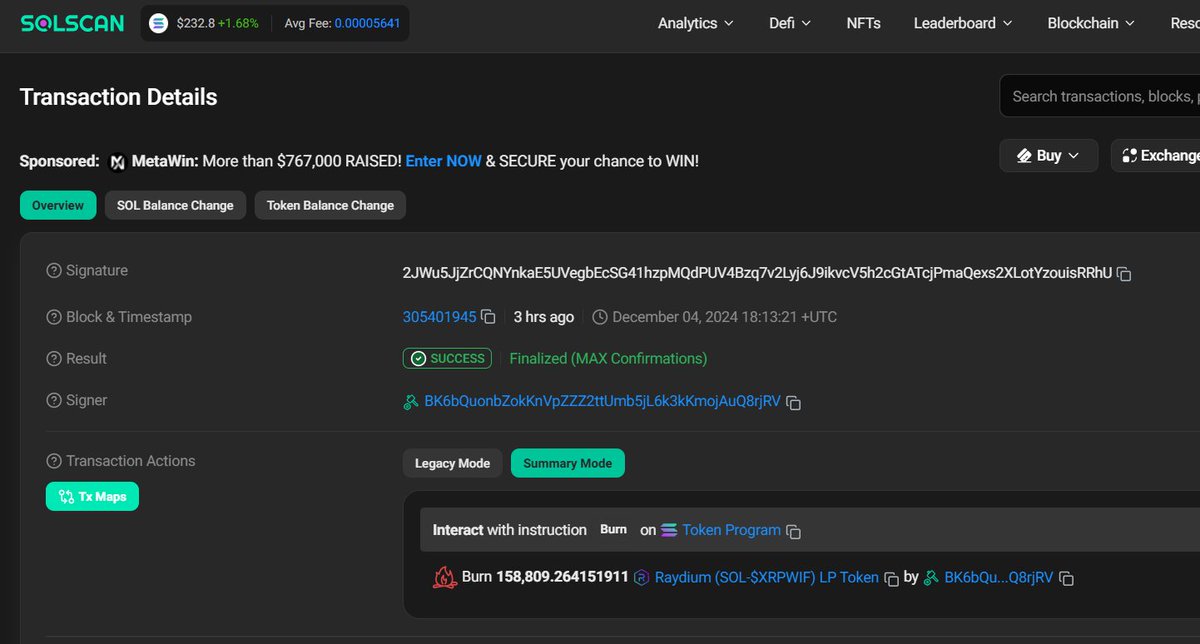
Task: Click the SOL price coin icon
Action: 158,23
